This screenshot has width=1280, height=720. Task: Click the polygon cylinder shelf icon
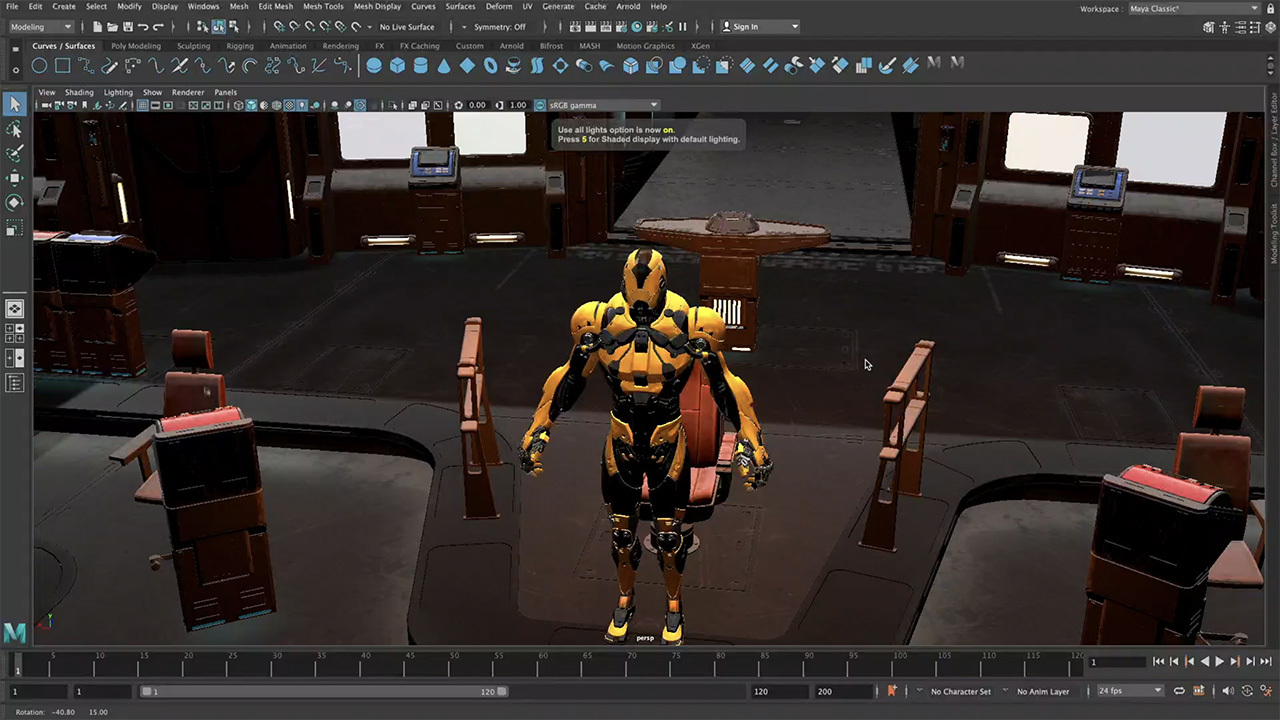pyautogui.click(x=420, y=66)
